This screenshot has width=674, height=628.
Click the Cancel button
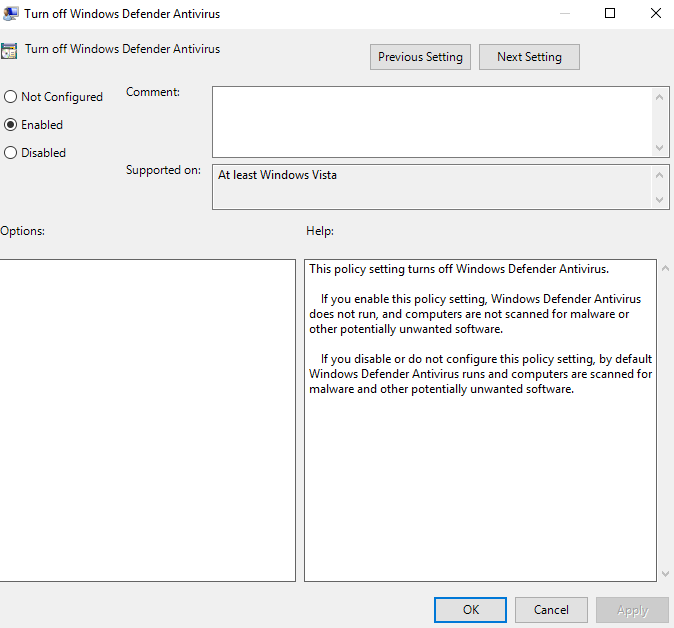pos(551,610)
